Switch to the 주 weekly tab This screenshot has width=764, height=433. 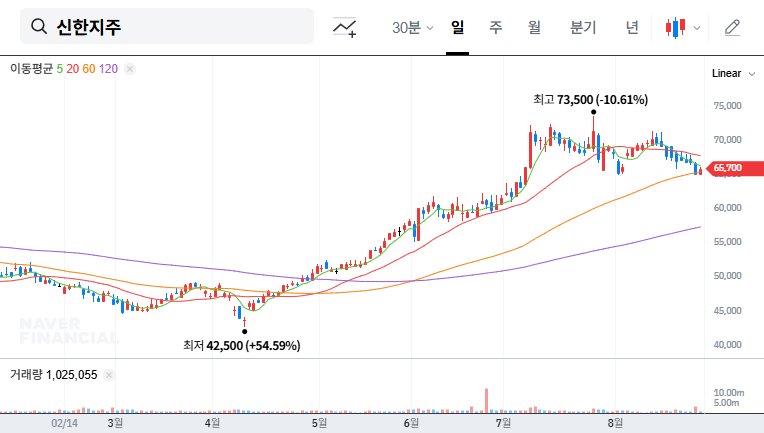pyautogui.click(x=496, y=27)
